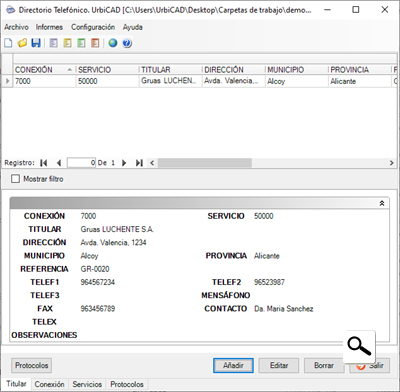
Task: Select the grid cell 'Alcoy'
Action: click(x=297, y=81)
